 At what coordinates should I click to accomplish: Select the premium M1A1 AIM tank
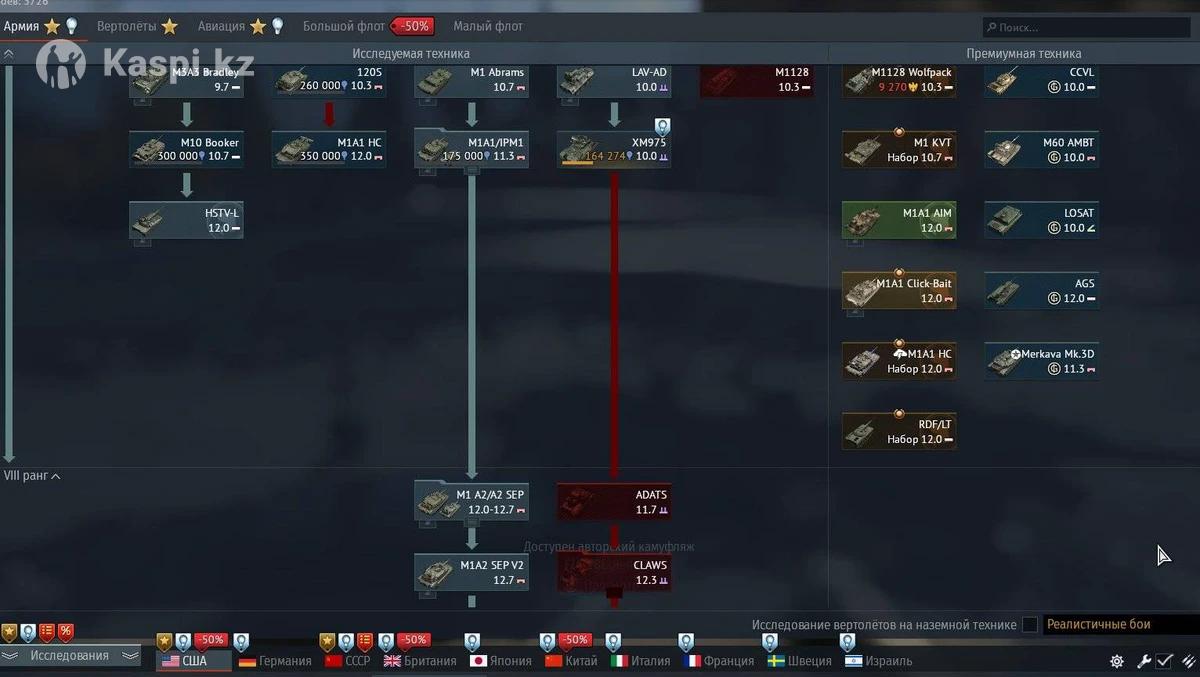click(x=899, y=221)
